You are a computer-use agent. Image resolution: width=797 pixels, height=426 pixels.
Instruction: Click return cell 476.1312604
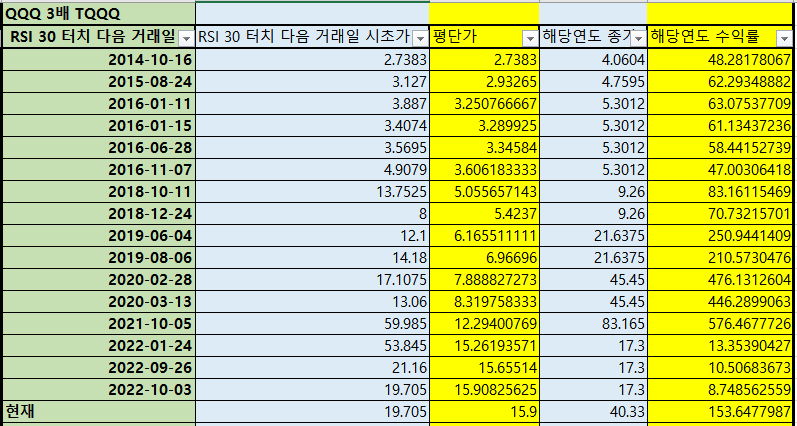point(720,280)
